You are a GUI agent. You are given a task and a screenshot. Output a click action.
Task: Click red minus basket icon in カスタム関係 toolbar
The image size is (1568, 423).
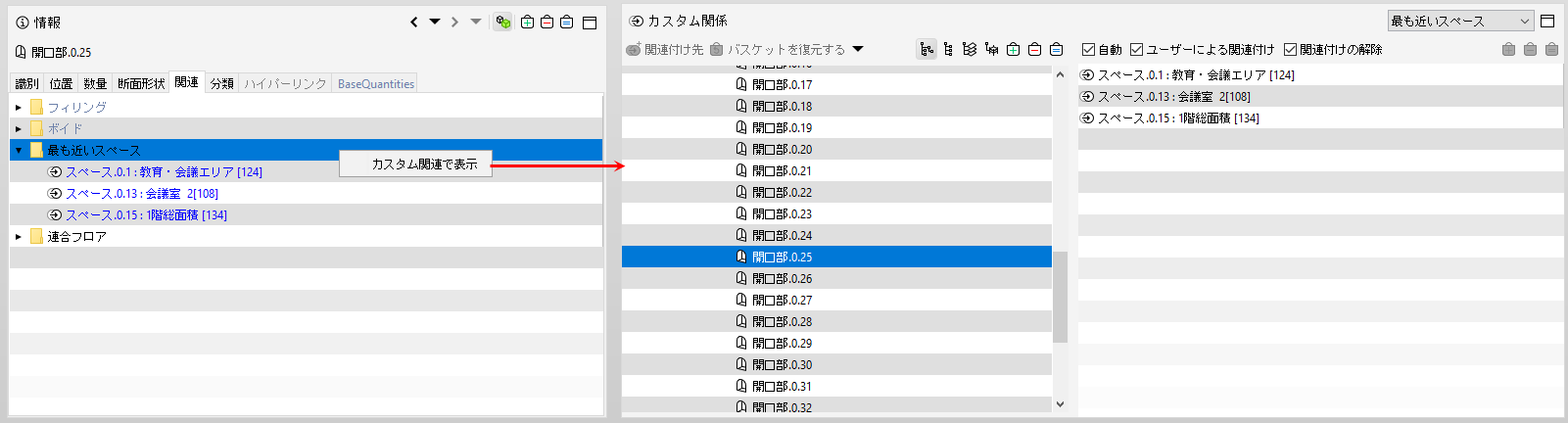(1035, 49)
